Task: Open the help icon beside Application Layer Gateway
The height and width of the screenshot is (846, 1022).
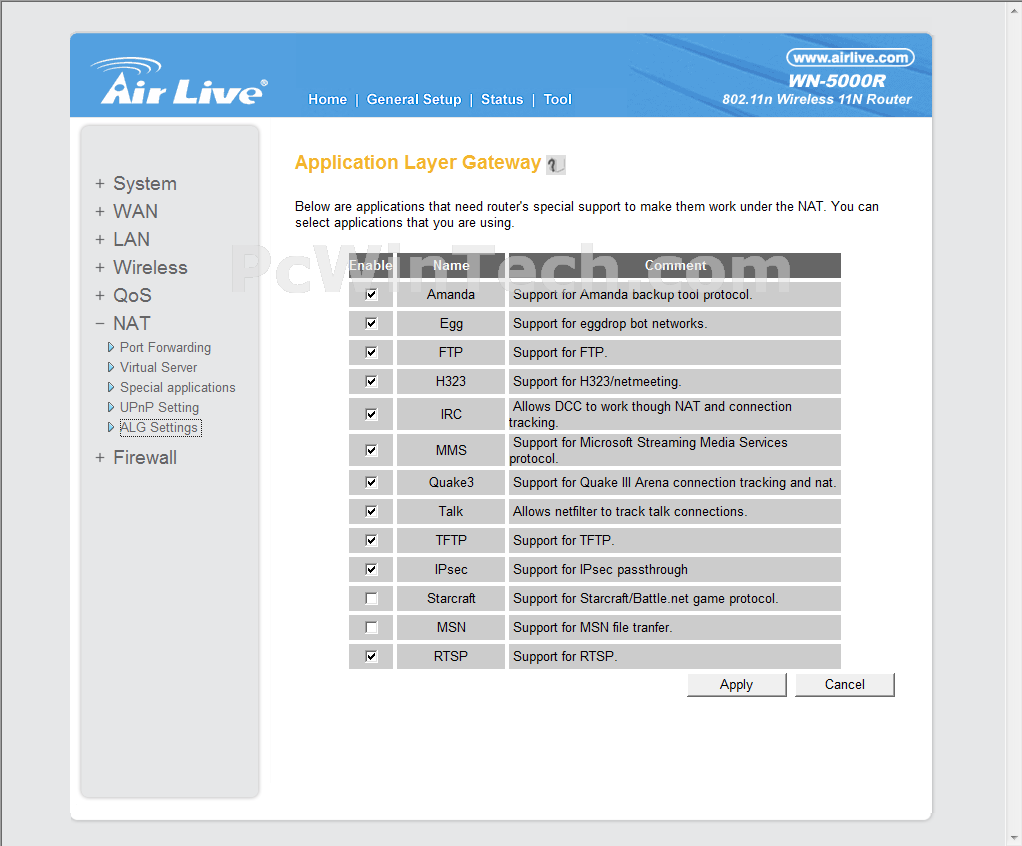Action: 555,164
